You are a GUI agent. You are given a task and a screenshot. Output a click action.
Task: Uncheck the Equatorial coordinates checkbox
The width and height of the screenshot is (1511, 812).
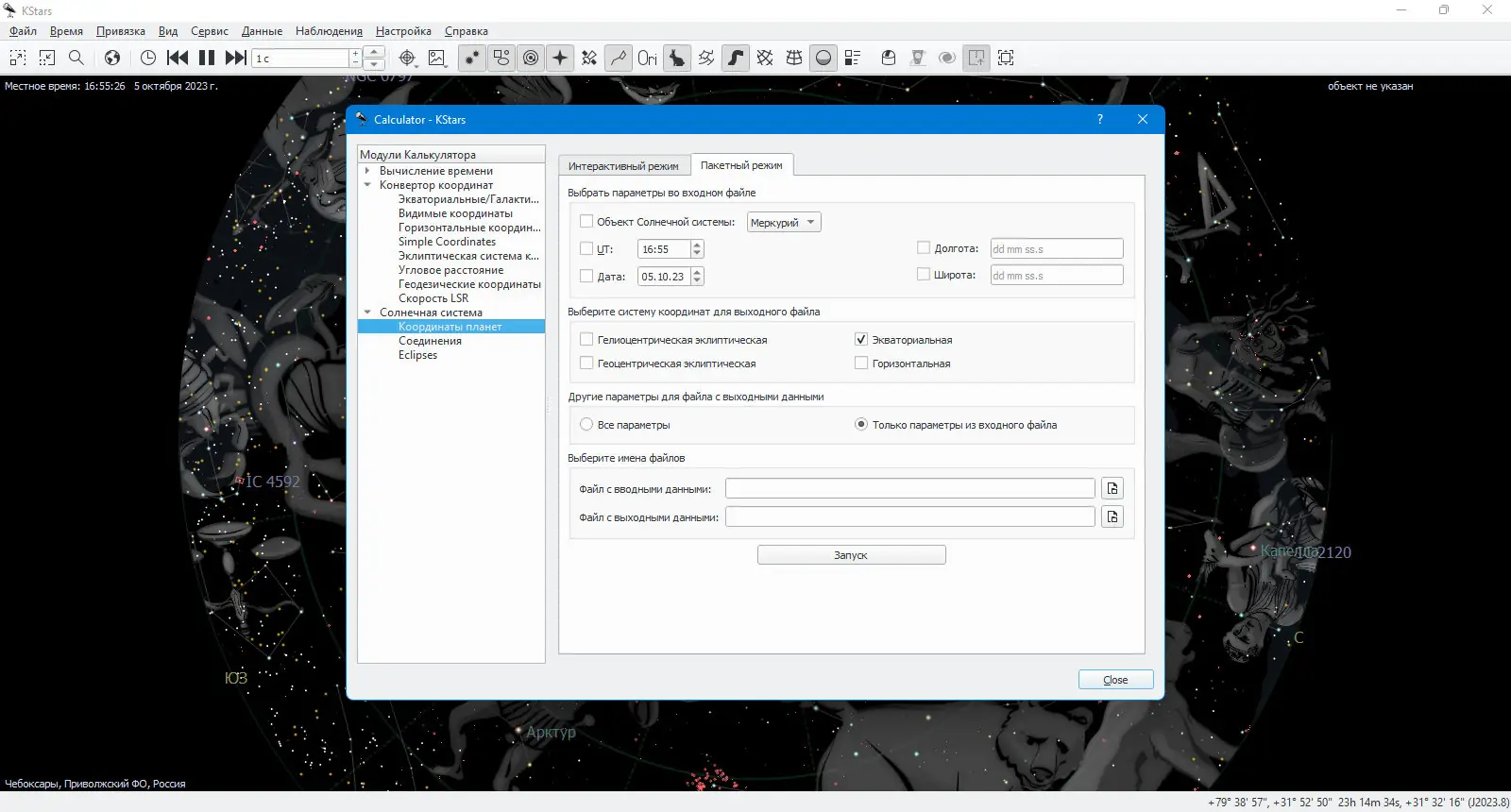pyautogui.click(x=861, y=339)
